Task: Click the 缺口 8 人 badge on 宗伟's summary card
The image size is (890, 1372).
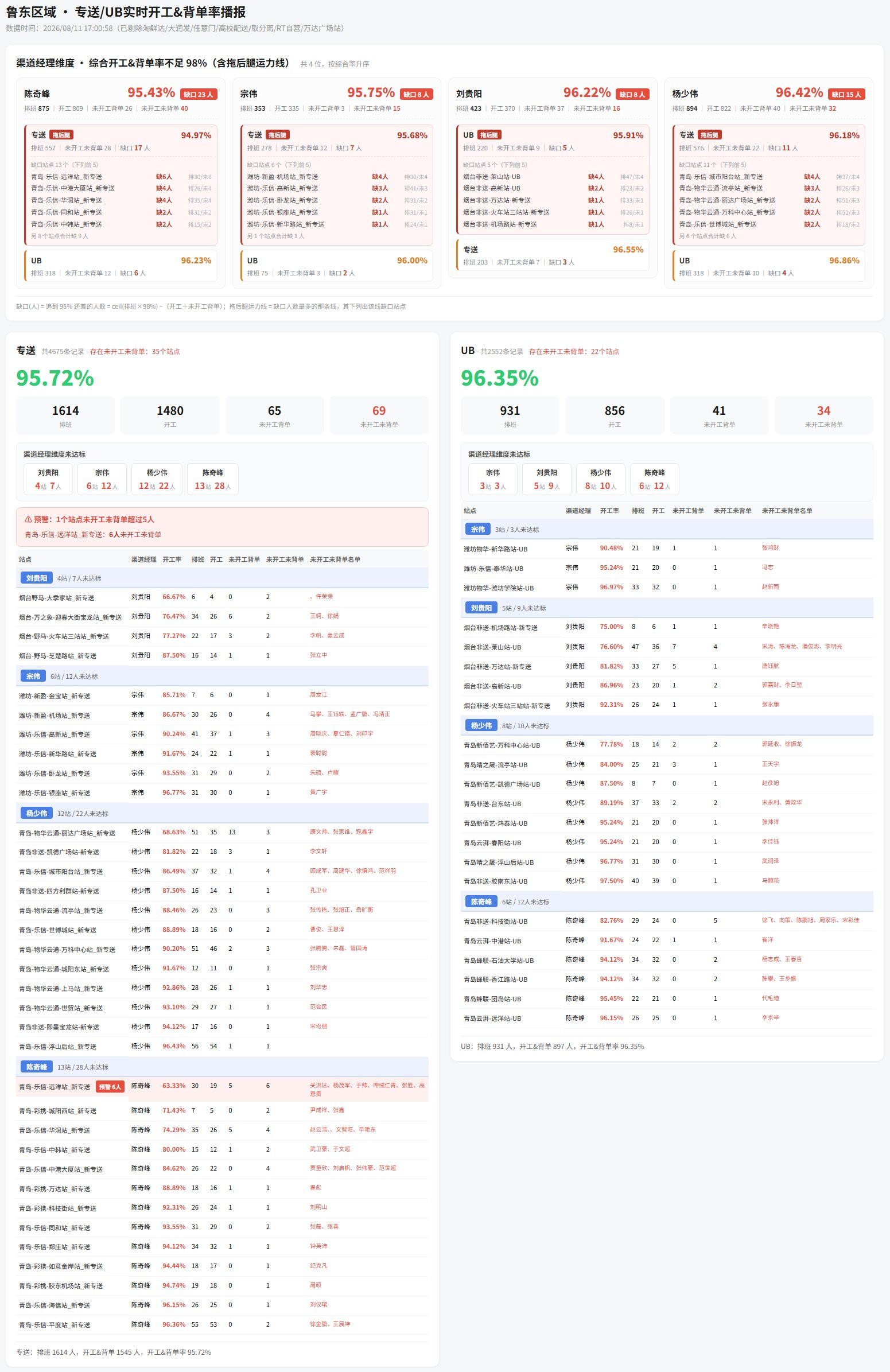Action: point(416,94)
